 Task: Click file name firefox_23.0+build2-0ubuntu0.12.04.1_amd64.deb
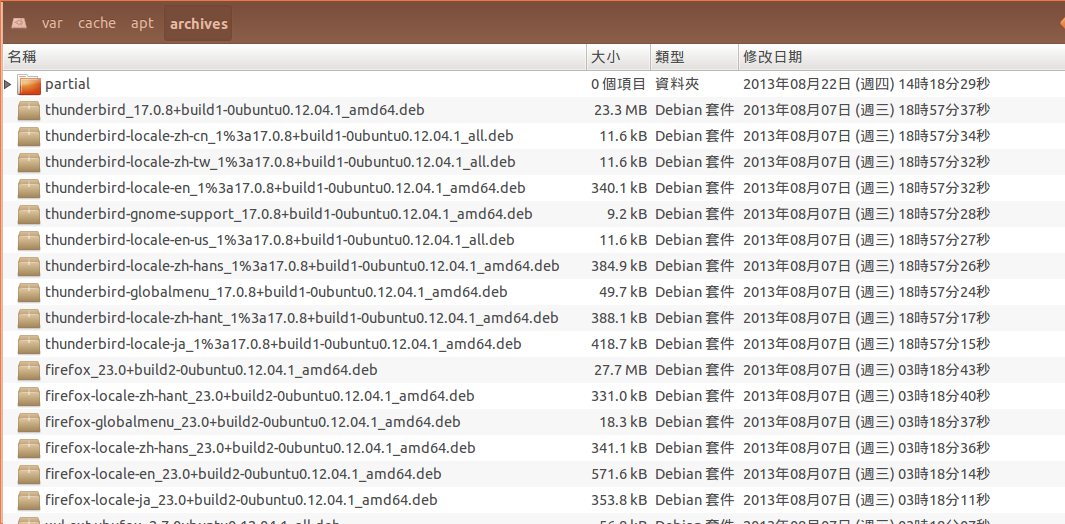click(211, 370)
